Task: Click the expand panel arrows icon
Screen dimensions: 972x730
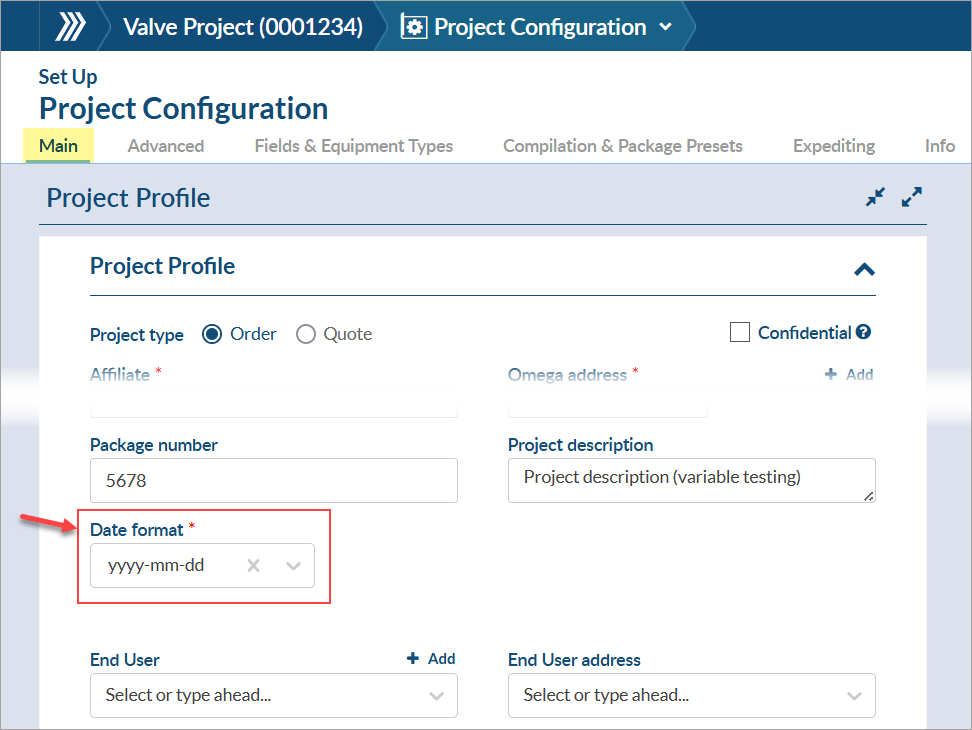Action: pyautogui.click(x=911, y=197)
